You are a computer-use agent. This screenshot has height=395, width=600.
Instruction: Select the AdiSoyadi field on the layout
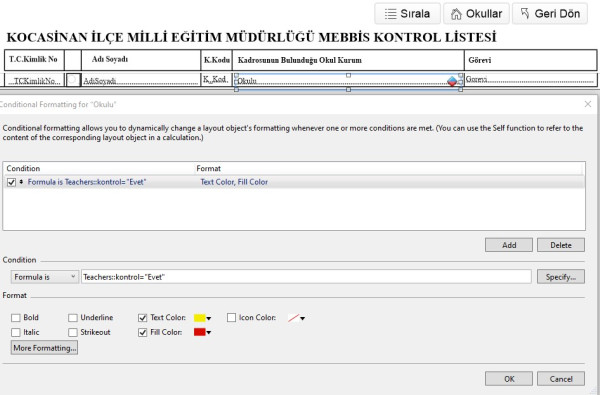coord(140,80)
